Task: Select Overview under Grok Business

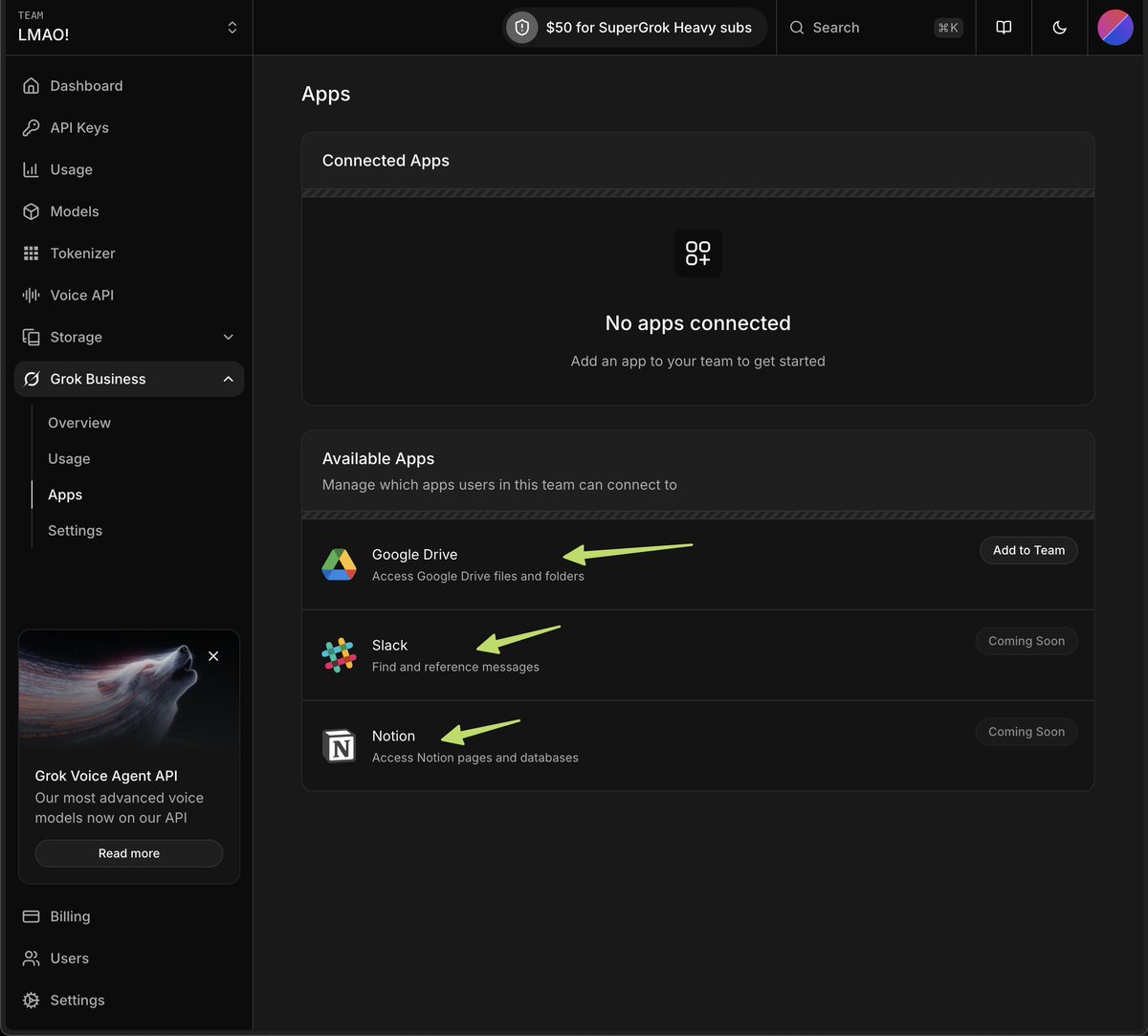Action: pyautogui.click(x=79, y=423)
